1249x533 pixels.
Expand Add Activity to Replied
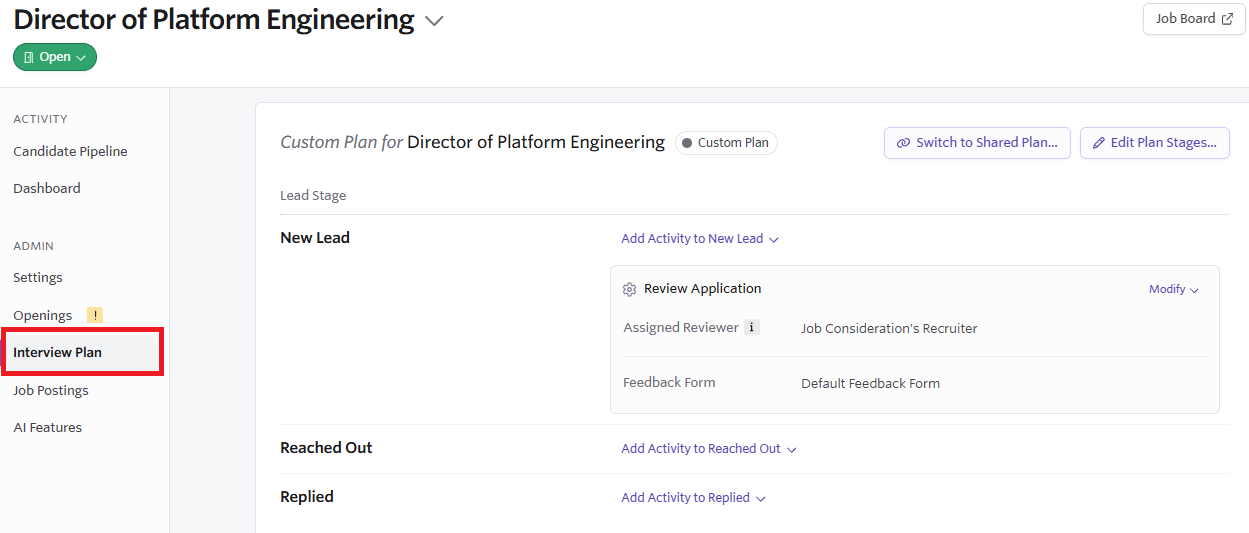pyautogui.click(x=693, y=498)
